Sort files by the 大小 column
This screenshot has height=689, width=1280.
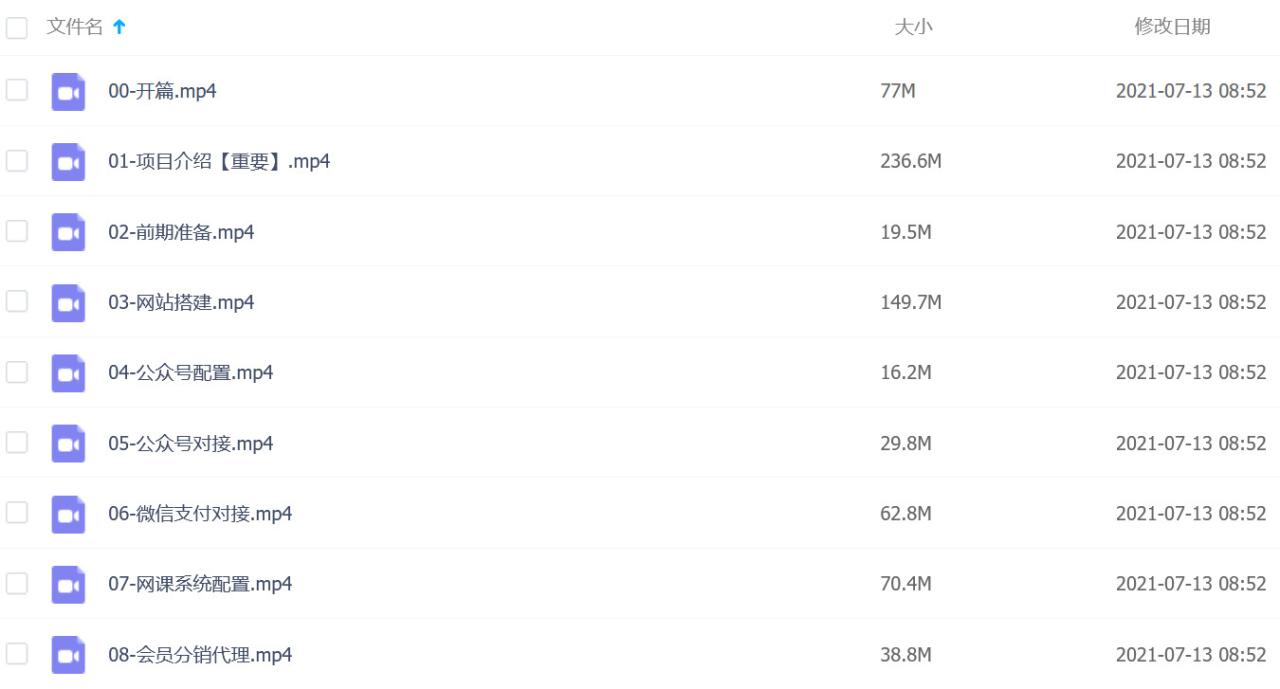pos(912,28)
